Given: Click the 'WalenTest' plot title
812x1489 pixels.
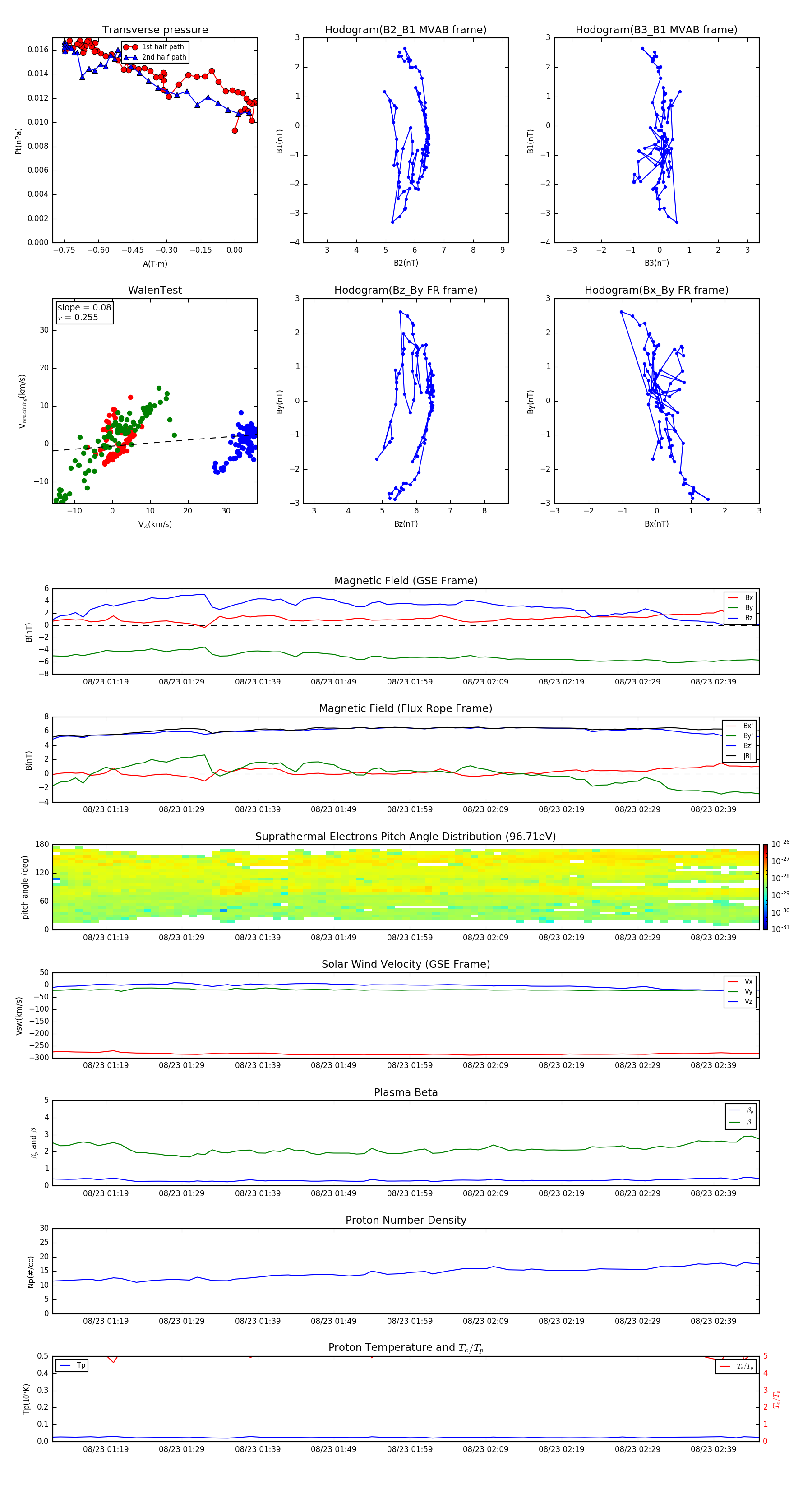Looking at the screenshot, I should coord(155,290).
